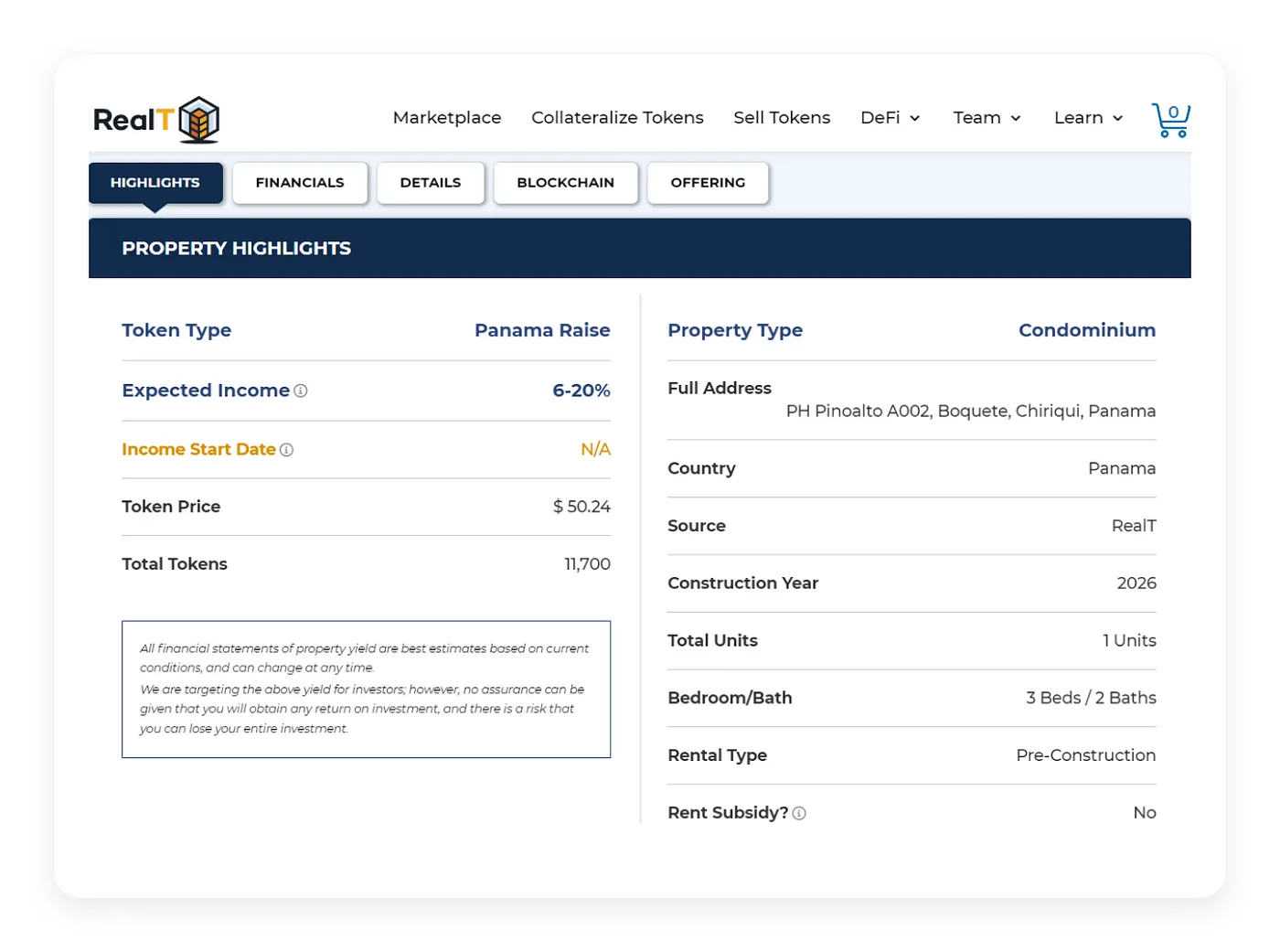Show the Income Start Date info icon
The height and width of the screenshot is (952, 1280).
click(286, 450)
